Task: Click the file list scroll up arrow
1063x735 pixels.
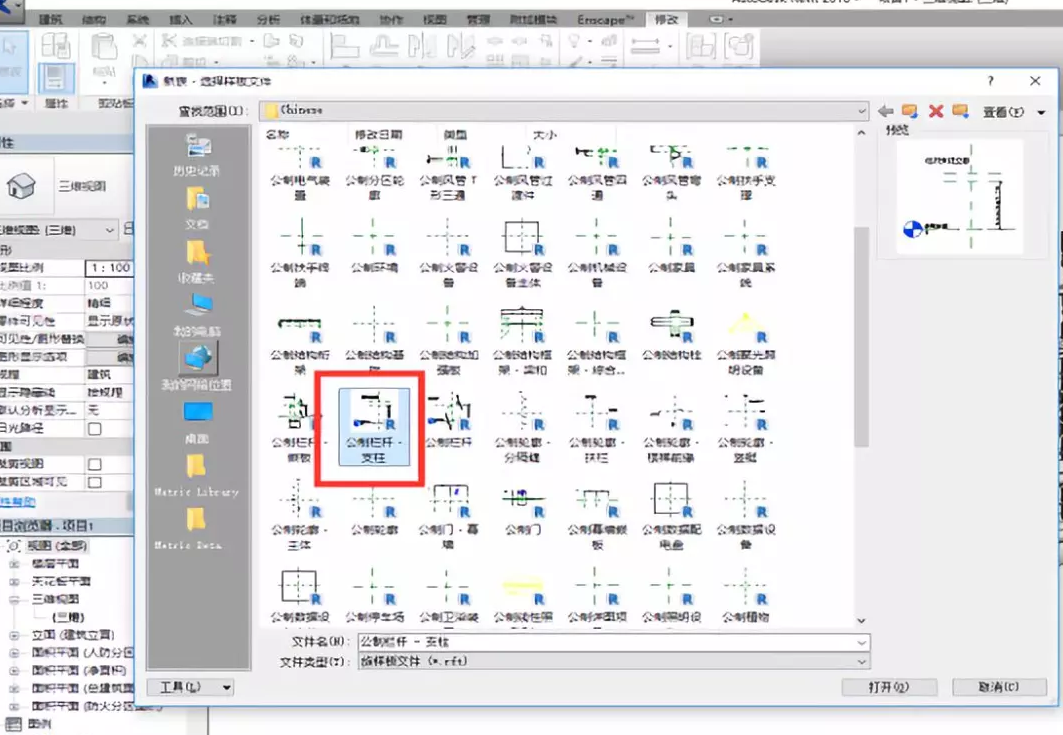Action: tap(861, 133)
